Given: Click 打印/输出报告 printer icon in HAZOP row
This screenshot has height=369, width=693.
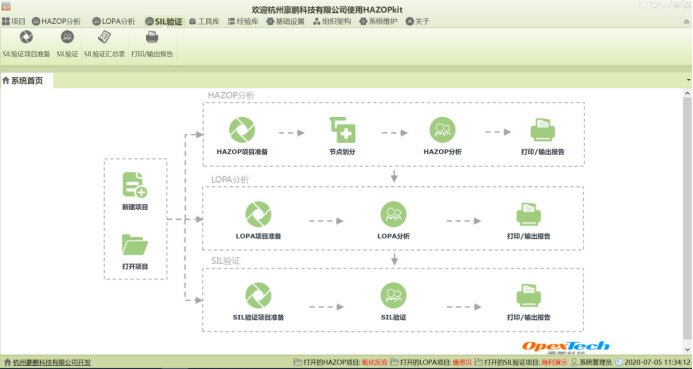Looking at the screenshot, I should [542, 130].
